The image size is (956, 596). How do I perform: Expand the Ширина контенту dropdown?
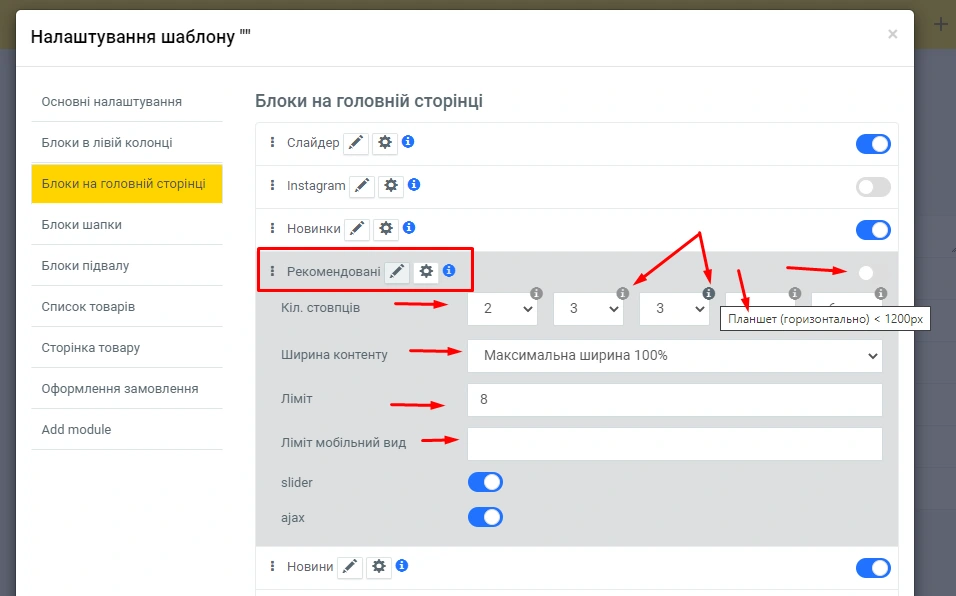click(x=674, y=355)
